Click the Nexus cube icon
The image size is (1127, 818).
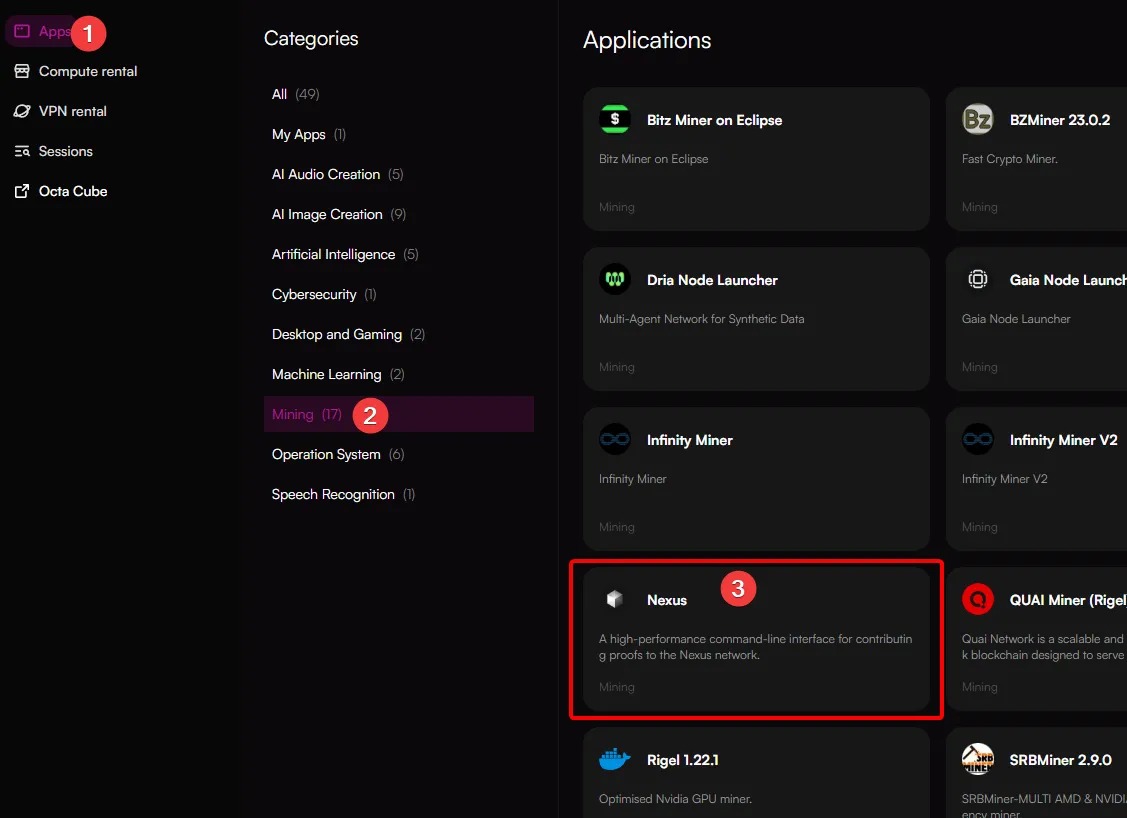[615, 599]
